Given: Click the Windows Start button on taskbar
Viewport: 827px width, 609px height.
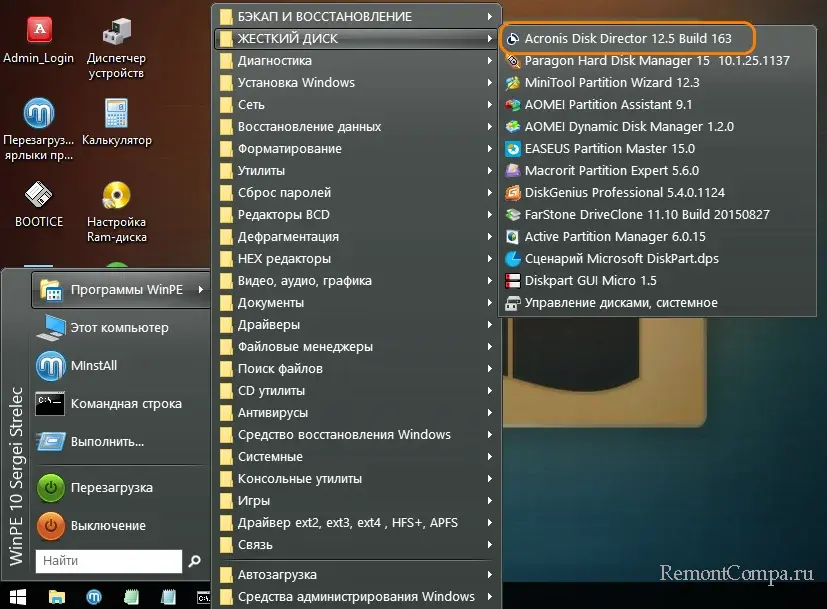Looking at the screenshot, I should 18,597.
